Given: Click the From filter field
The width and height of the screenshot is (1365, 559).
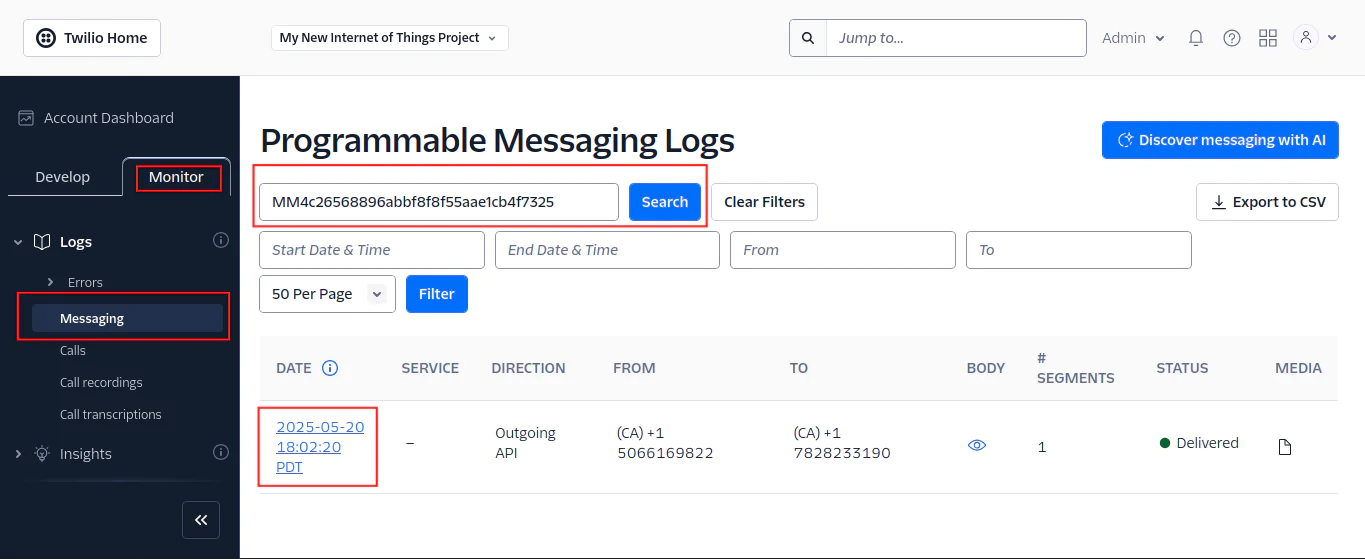Looking at the screenshot, I should [843, 250].
